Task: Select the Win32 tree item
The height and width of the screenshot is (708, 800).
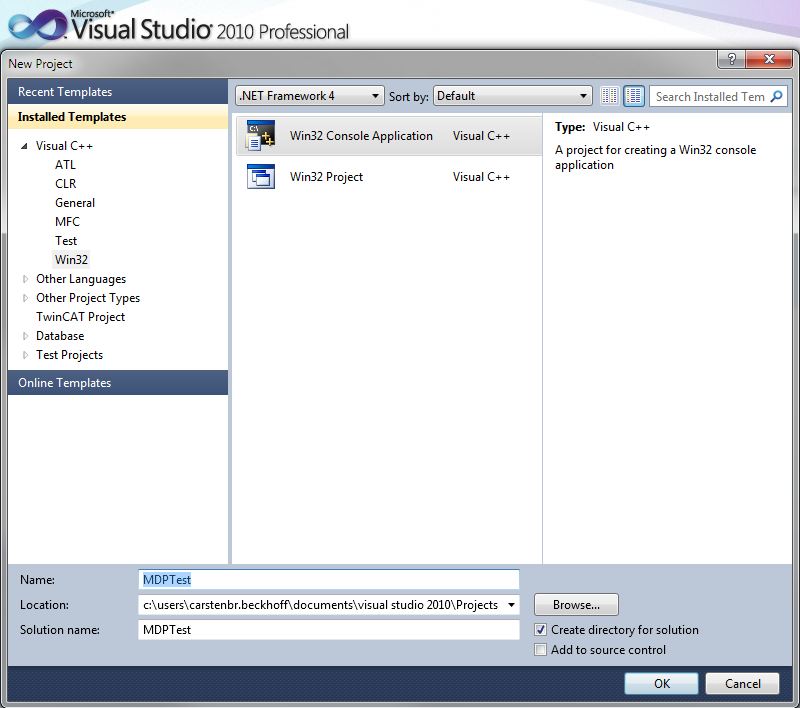Action: [71, 260]
